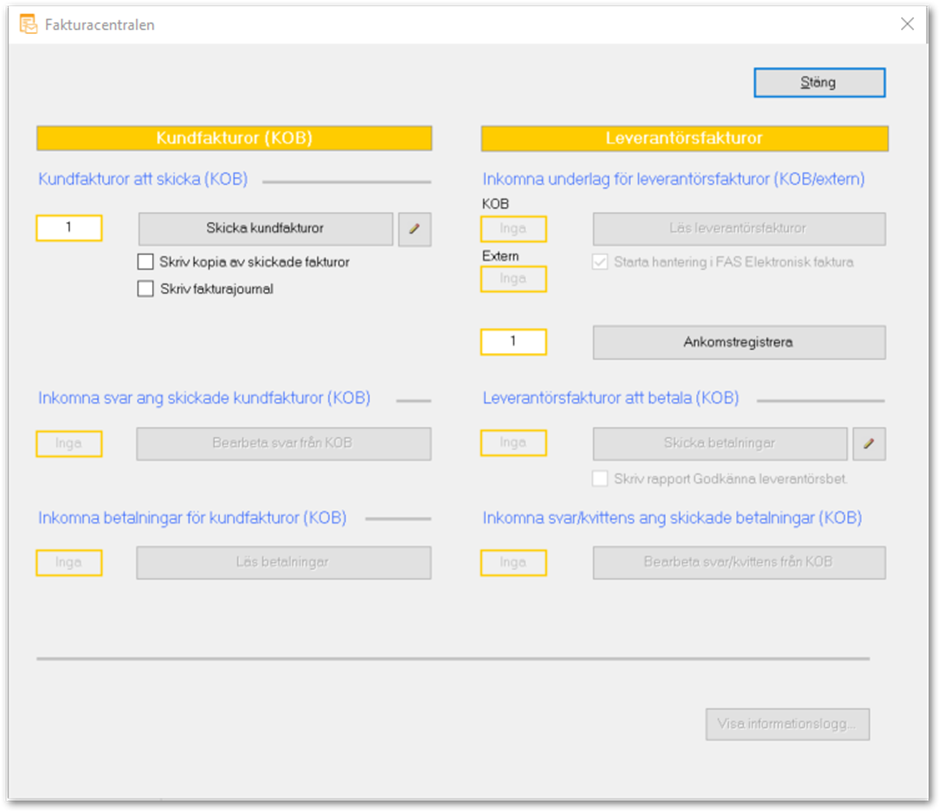Image resolution: width=940 pixels, height=812 pixels.
Task: Click Bearbeta svar från KOB button
Action: (x=284, y=444)
